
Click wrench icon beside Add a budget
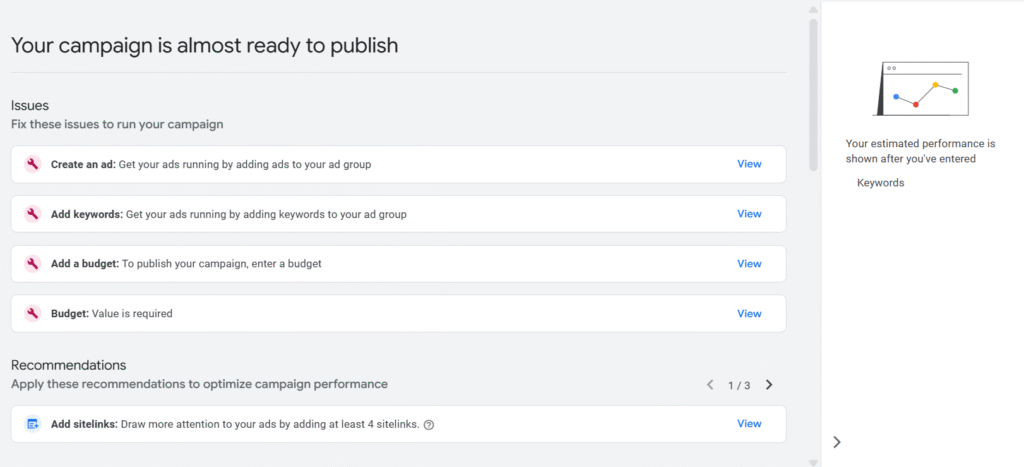[32, 264]
